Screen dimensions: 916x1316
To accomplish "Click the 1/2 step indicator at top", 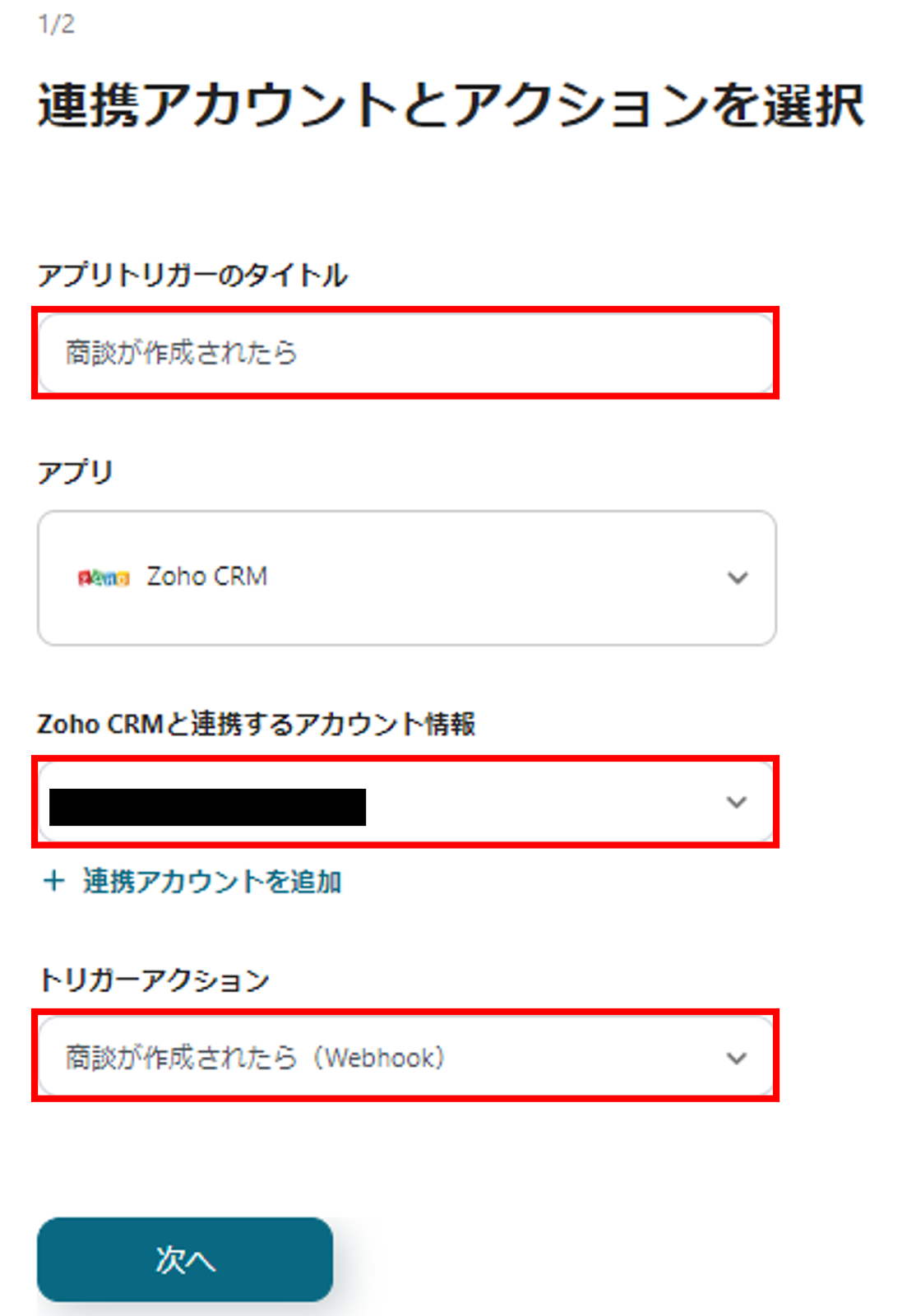I will (x=56, y=25).
